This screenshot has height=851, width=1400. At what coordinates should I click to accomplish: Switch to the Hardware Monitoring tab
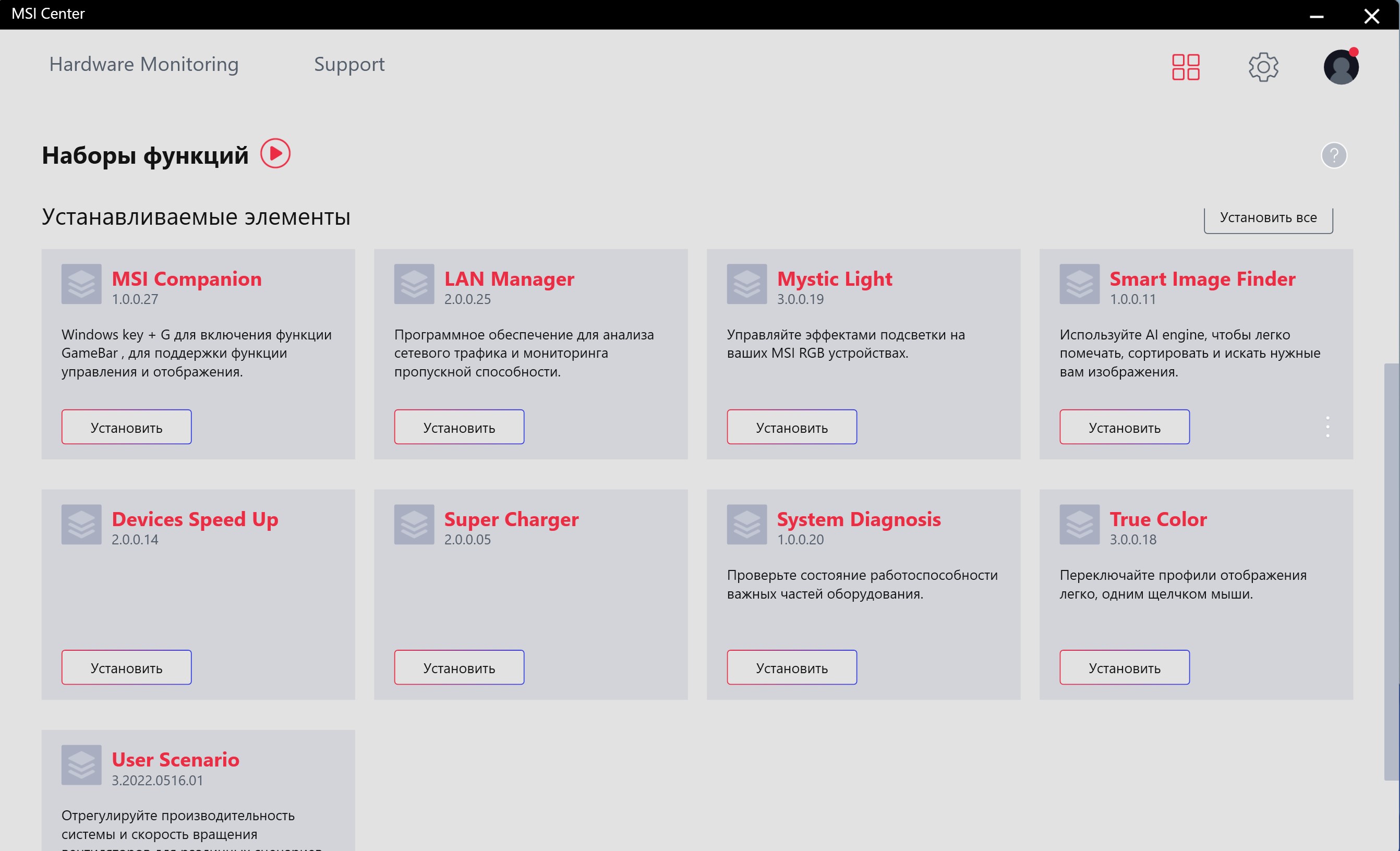(144, 64)
